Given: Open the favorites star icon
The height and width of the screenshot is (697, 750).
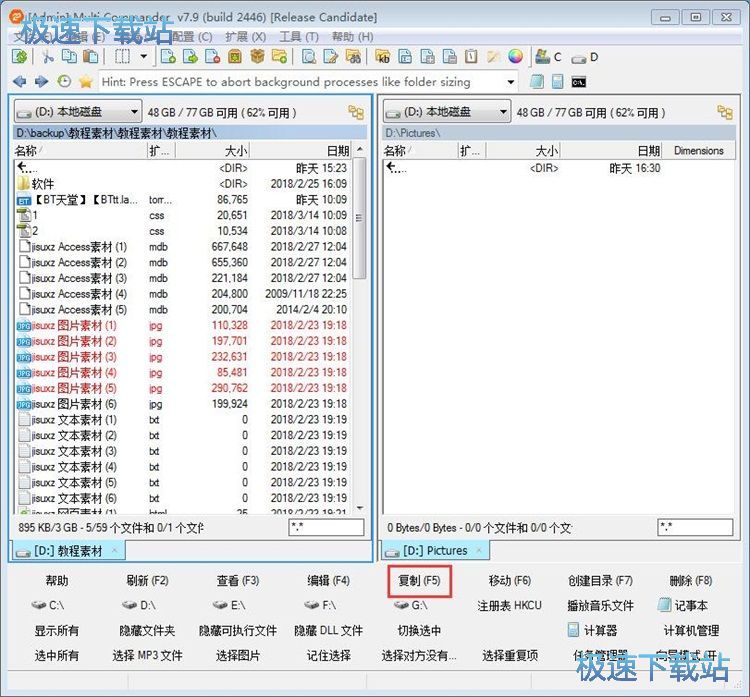Looking at the screenshot, I should [86, 82].
